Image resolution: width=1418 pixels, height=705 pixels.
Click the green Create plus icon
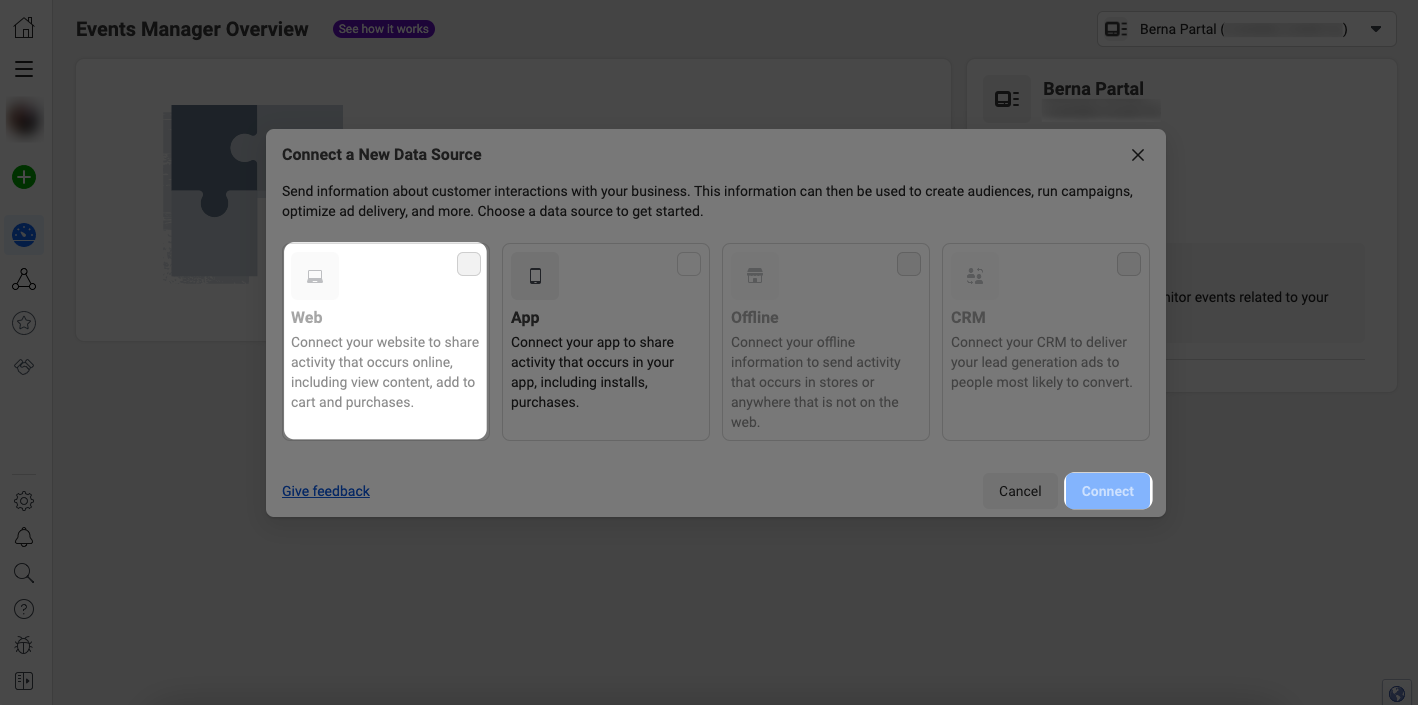[24, 177]
